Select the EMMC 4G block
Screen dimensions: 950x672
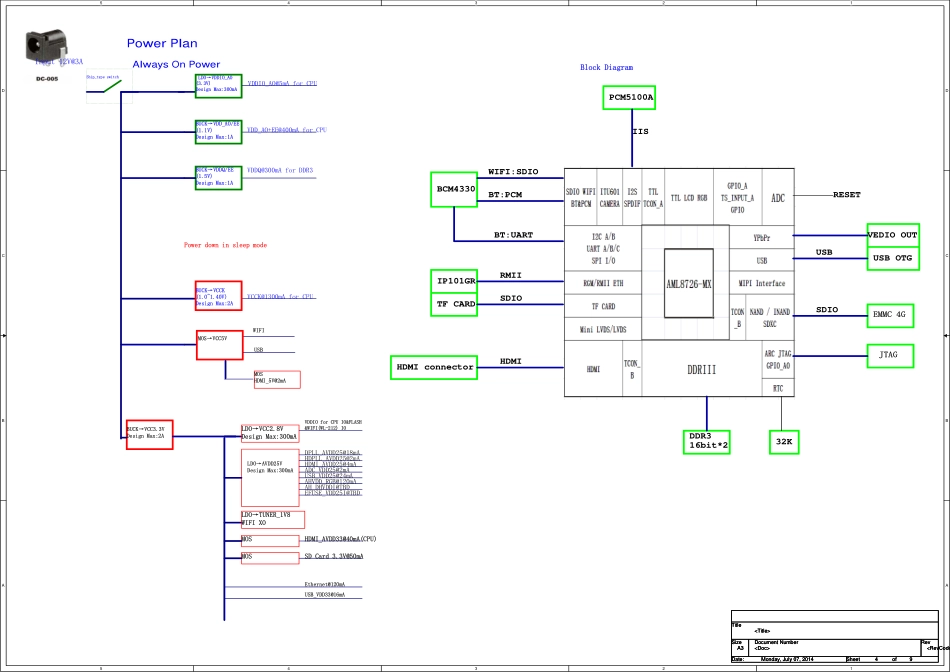[888, 315]
